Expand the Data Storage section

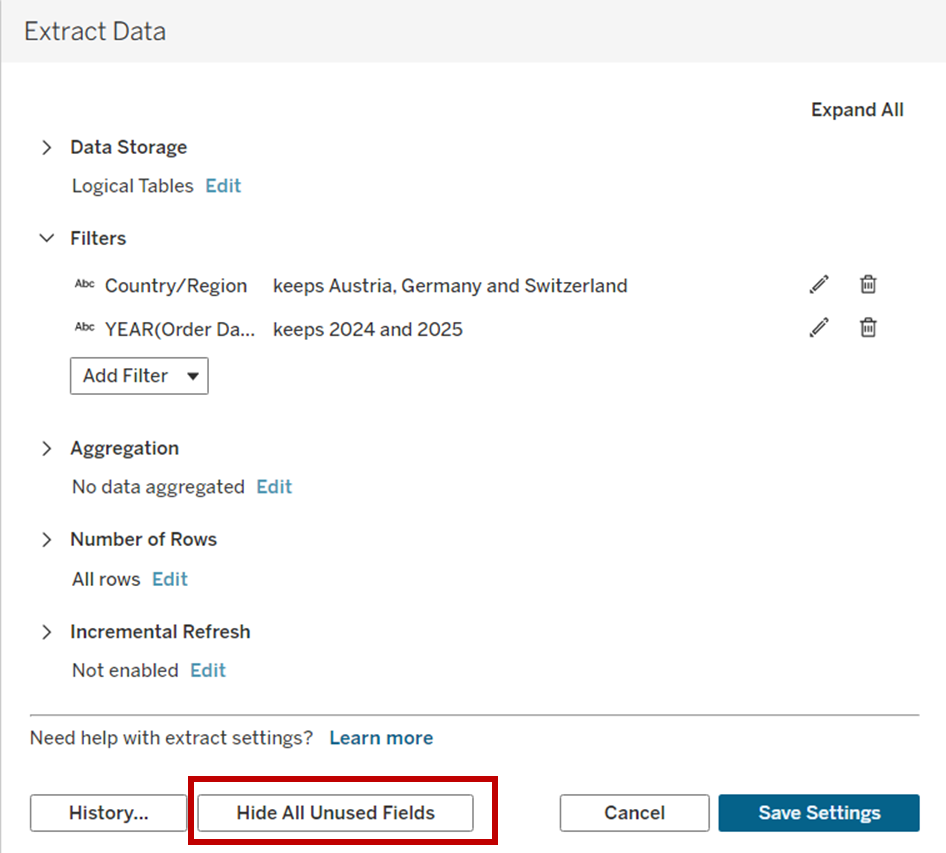click(46, 148)
